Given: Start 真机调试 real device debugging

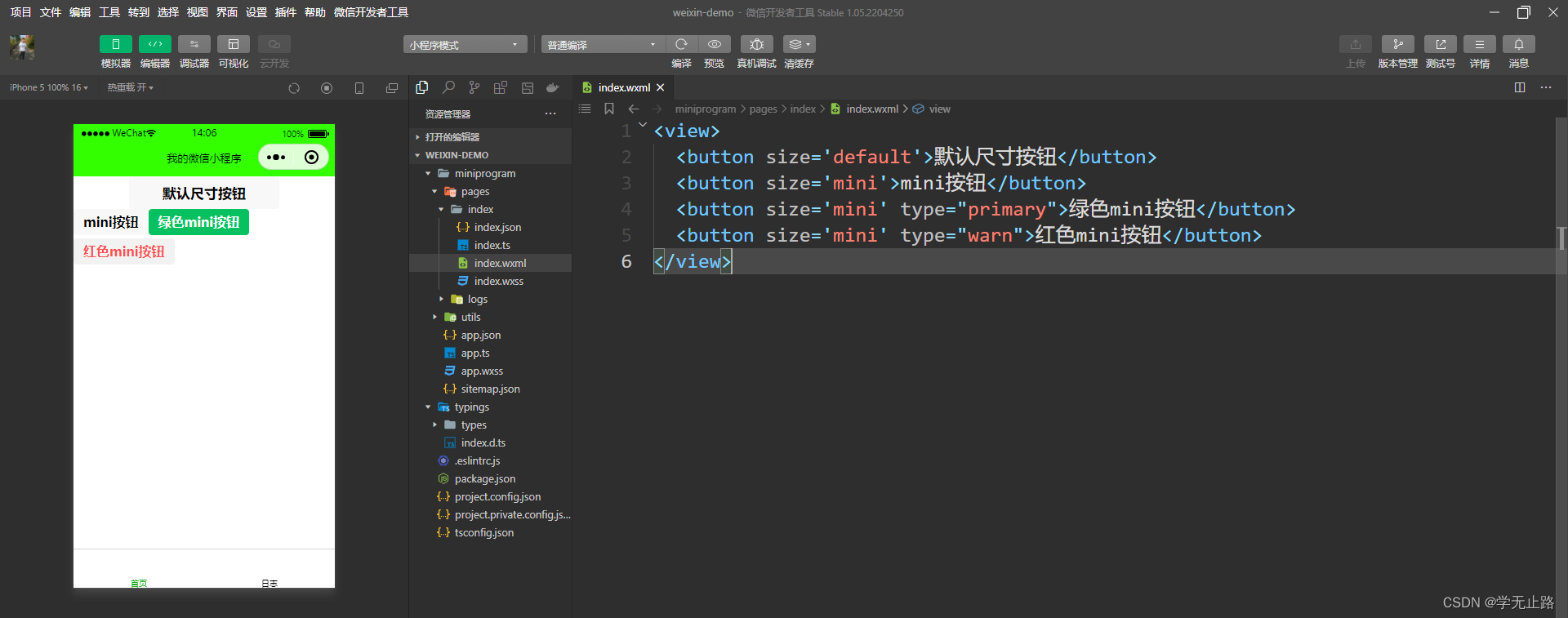Looking at the screenshot, I should pos(757,44).
